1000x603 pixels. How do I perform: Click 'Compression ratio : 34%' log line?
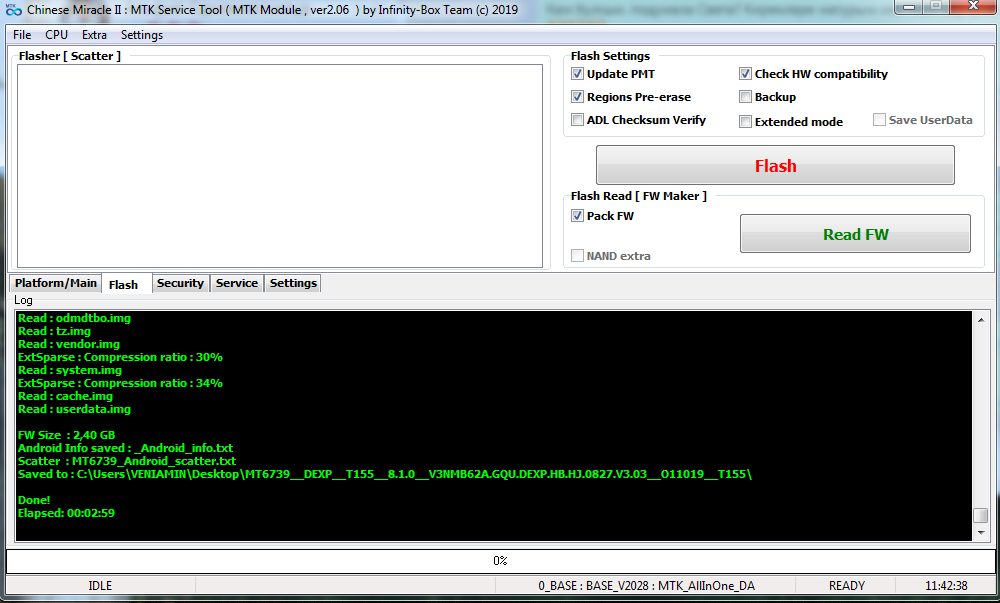pos(120,383)
